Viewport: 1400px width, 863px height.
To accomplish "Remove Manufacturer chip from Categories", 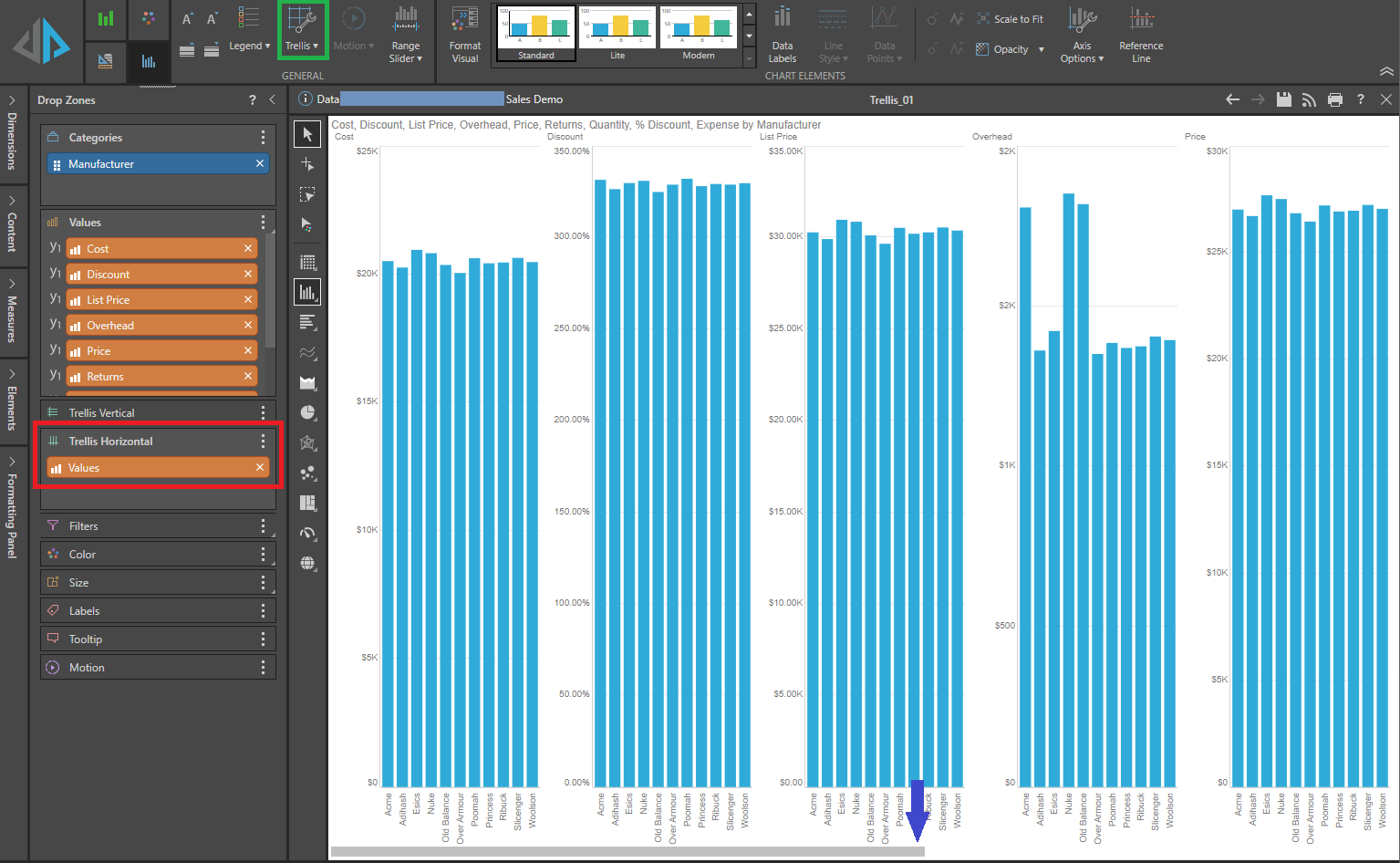I will [x=260, y=163].
